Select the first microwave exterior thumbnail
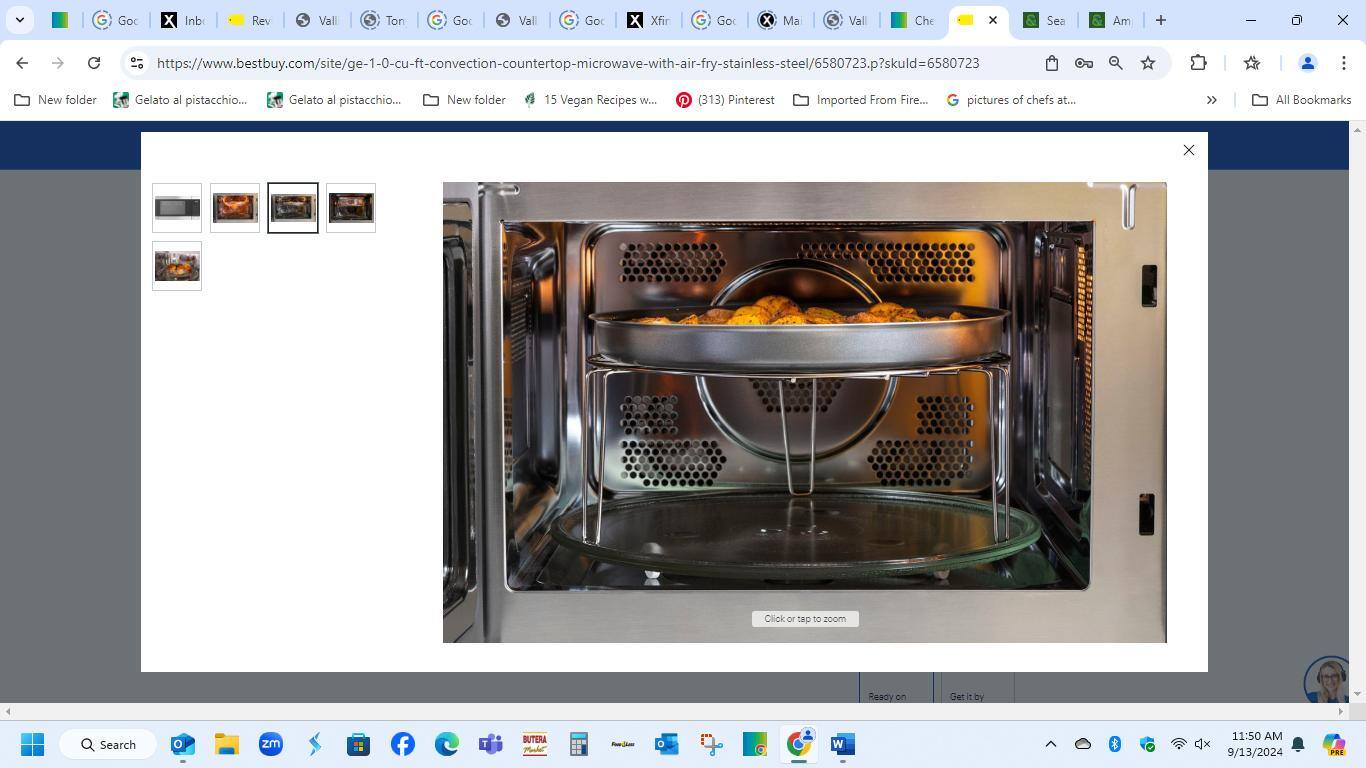The height and width of the screenshot is (768, 1366). (177, 208)
